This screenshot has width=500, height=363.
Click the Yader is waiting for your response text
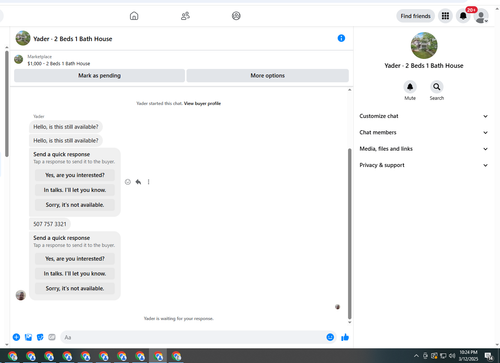coord(178,319)
